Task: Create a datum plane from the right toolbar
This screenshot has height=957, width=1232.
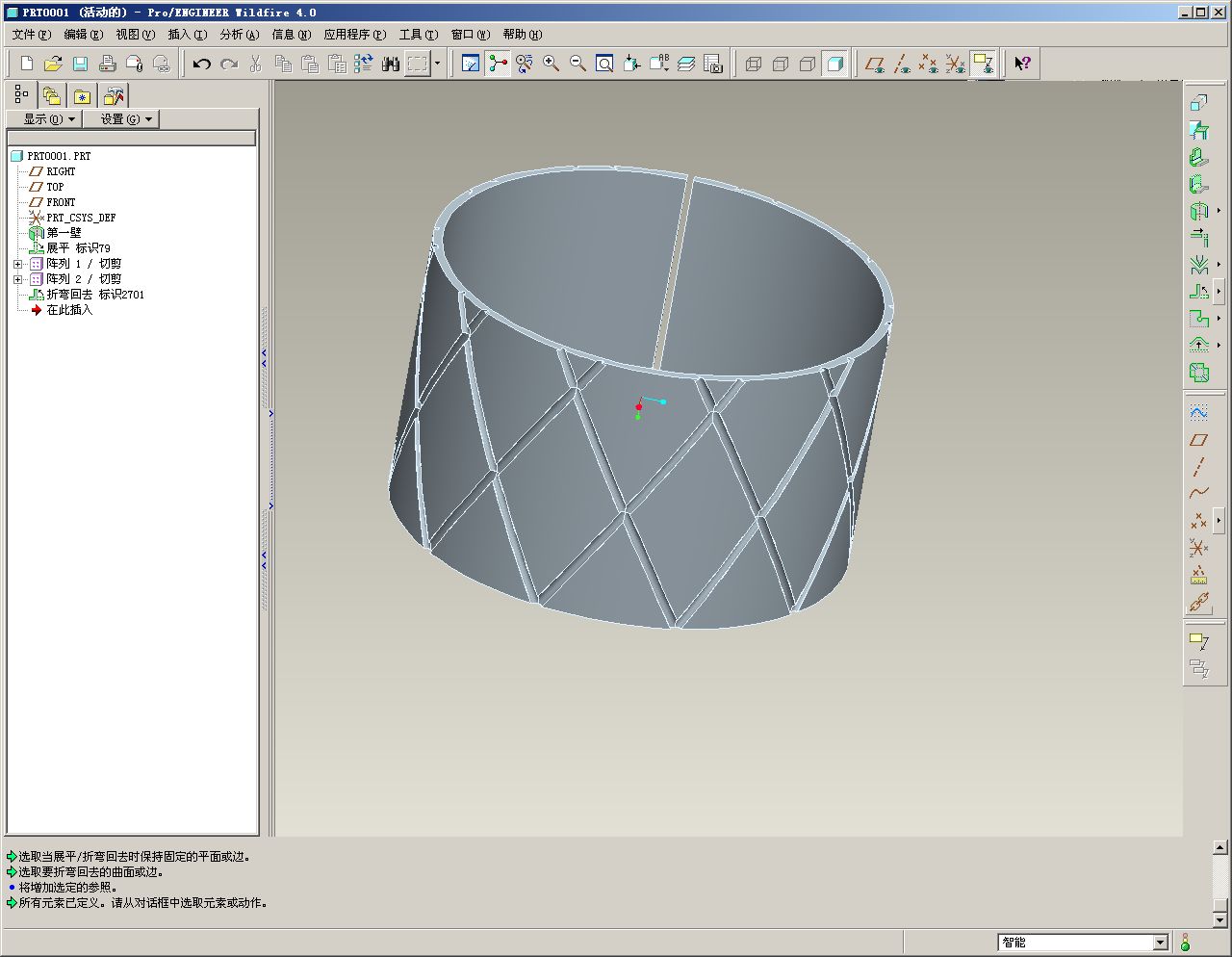Action: [1198, 440]
